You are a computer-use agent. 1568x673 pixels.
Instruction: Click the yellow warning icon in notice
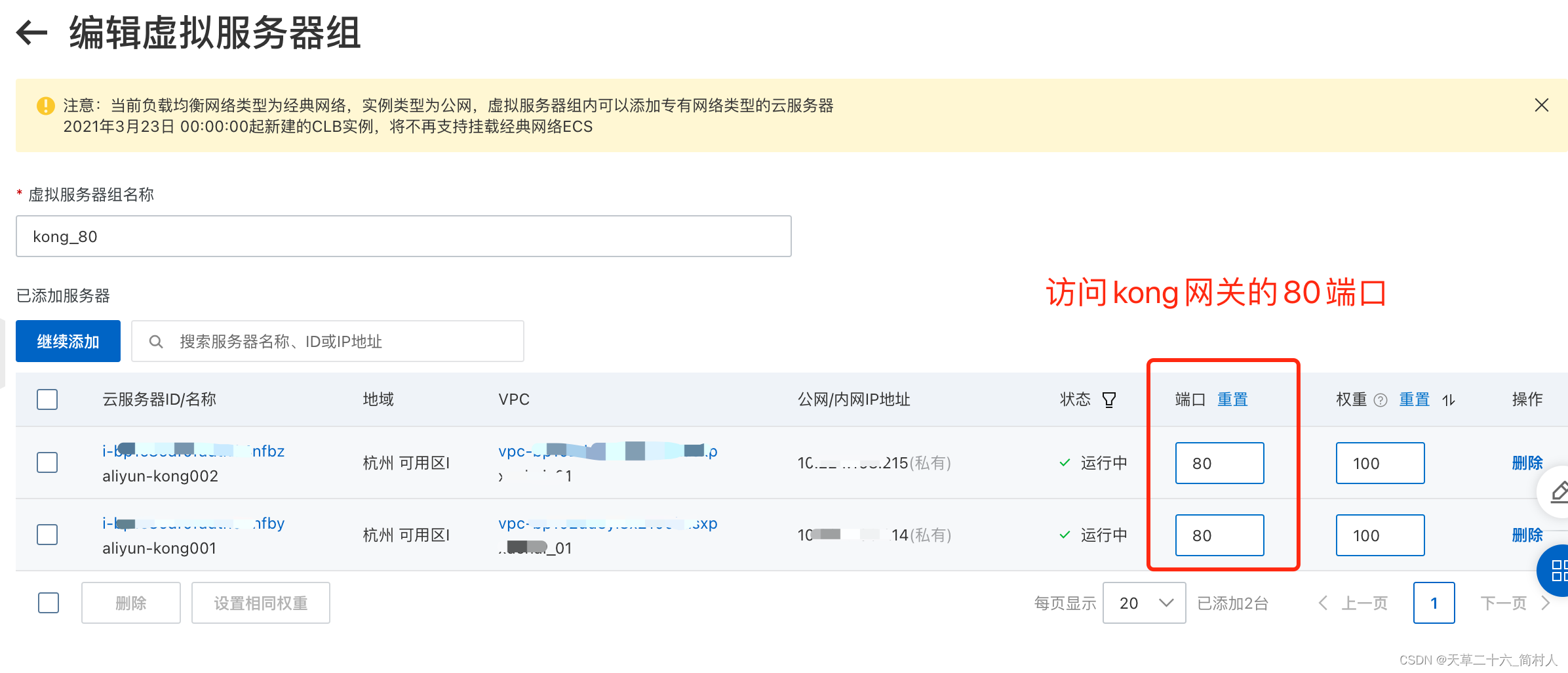[x=45, y=106]
